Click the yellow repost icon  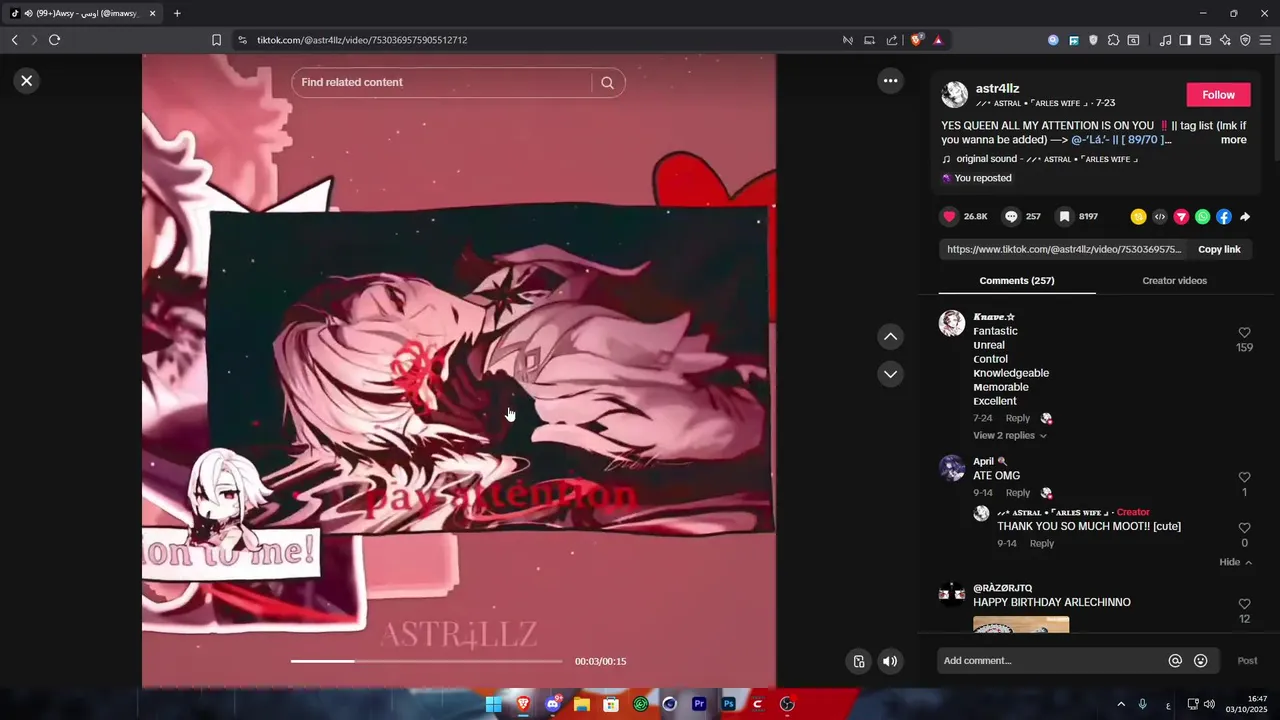pyautogui.click(x=1138, y=217)
